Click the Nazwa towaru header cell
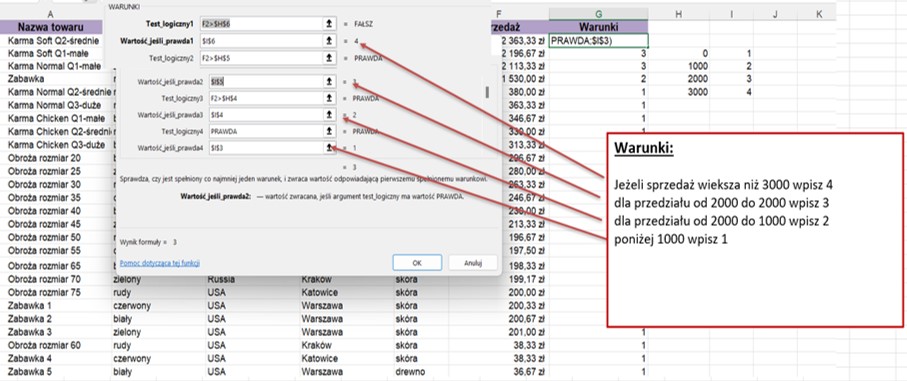The width and height of the screenshot is (907, 381). tap(51, 27)
